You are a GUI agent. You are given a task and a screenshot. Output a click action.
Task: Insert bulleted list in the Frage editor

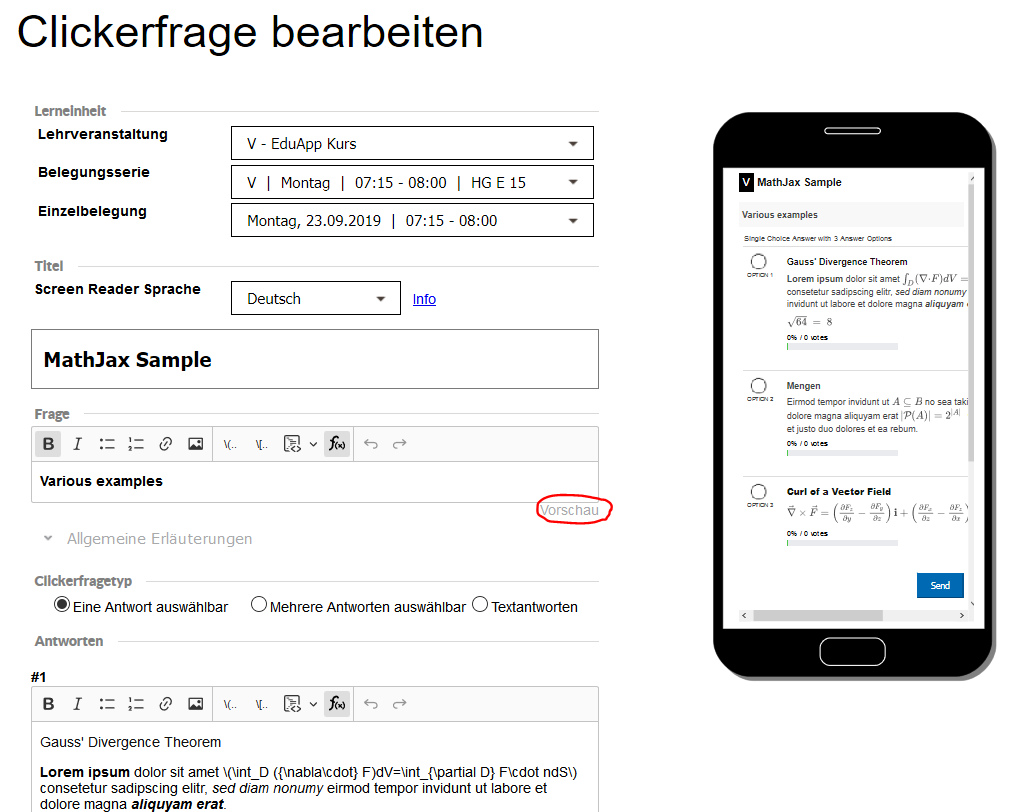[106, 444]
